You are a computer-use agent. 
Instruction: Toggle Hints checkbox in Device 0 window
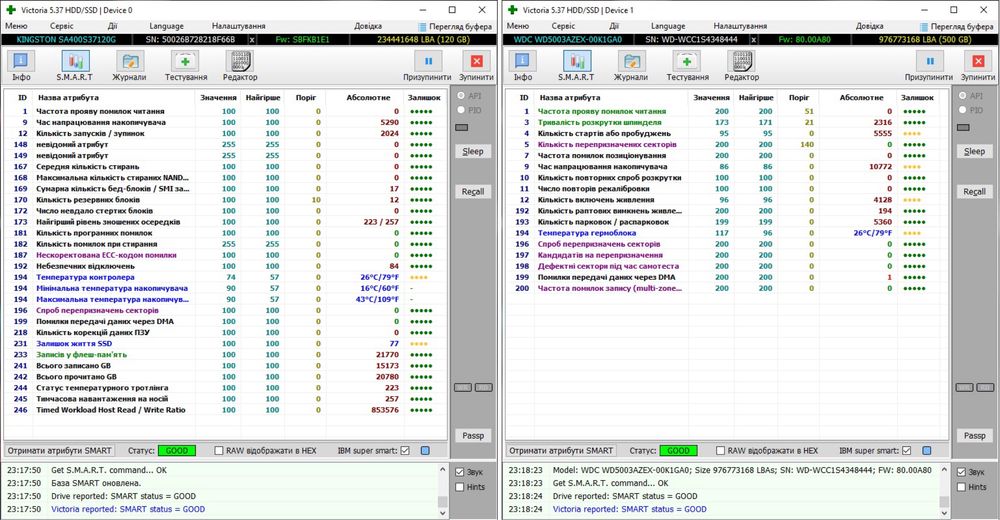460,487
